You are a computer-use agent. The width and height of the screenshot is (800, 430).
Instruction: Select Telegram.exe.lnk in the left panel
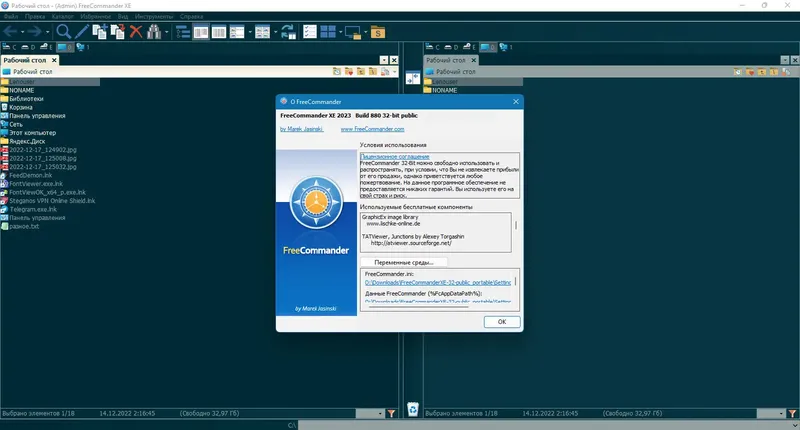[33, 210]
